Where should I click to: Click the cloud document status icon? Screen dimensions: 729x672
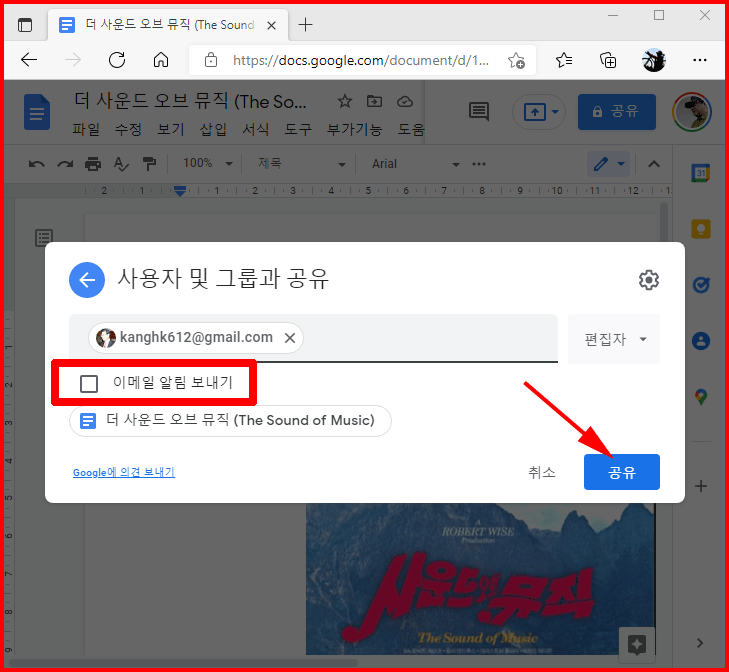(x=404, y=101)
